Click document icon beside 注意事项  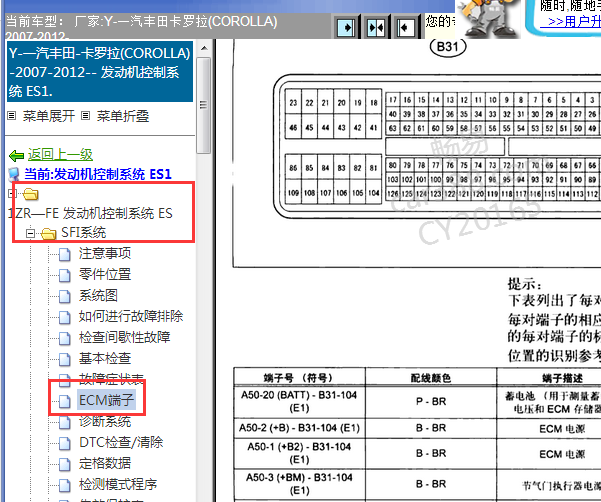[x=65, y=254]
